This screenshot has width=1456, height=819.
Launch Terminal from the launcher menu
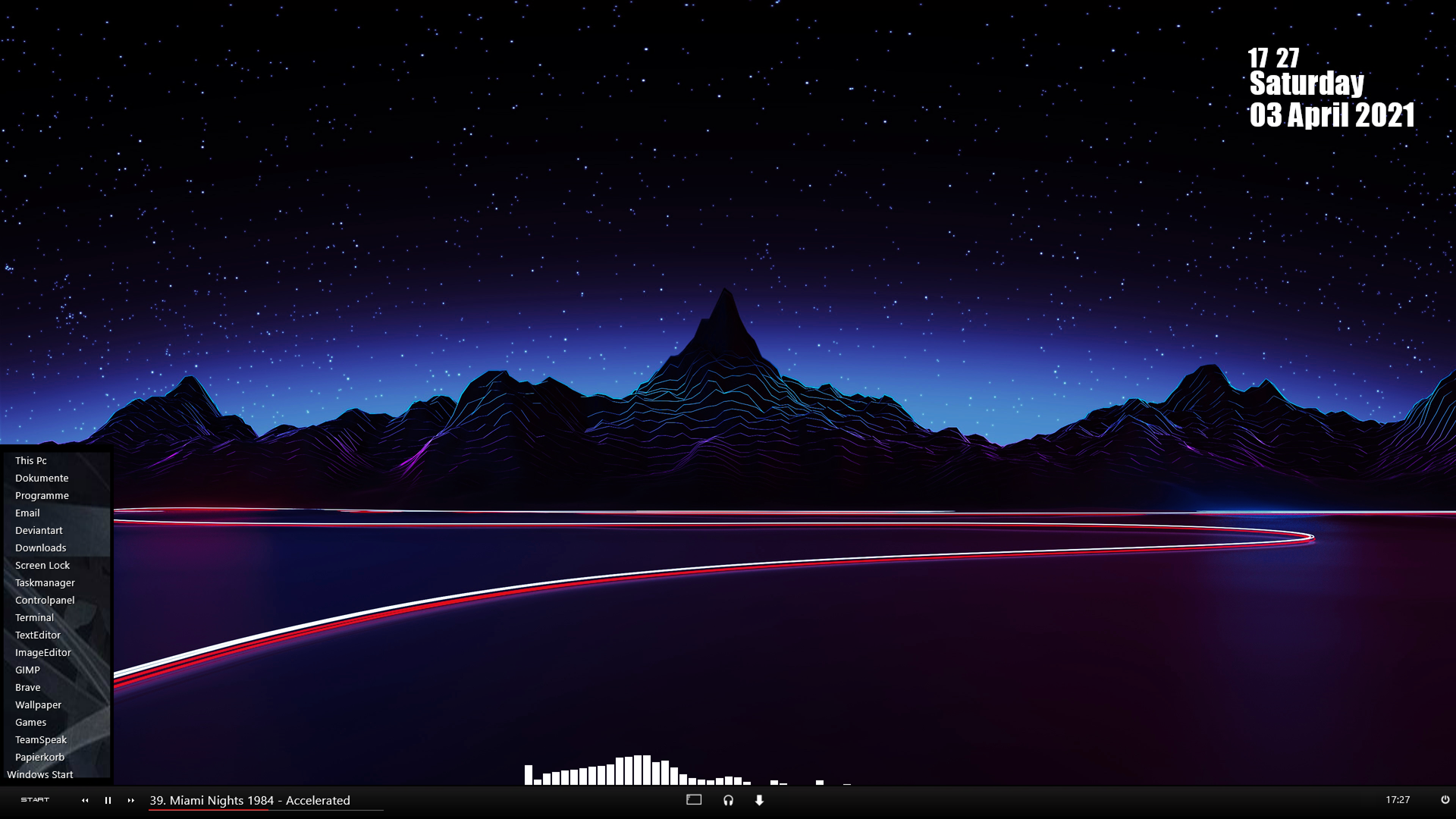tap(34, 617)
